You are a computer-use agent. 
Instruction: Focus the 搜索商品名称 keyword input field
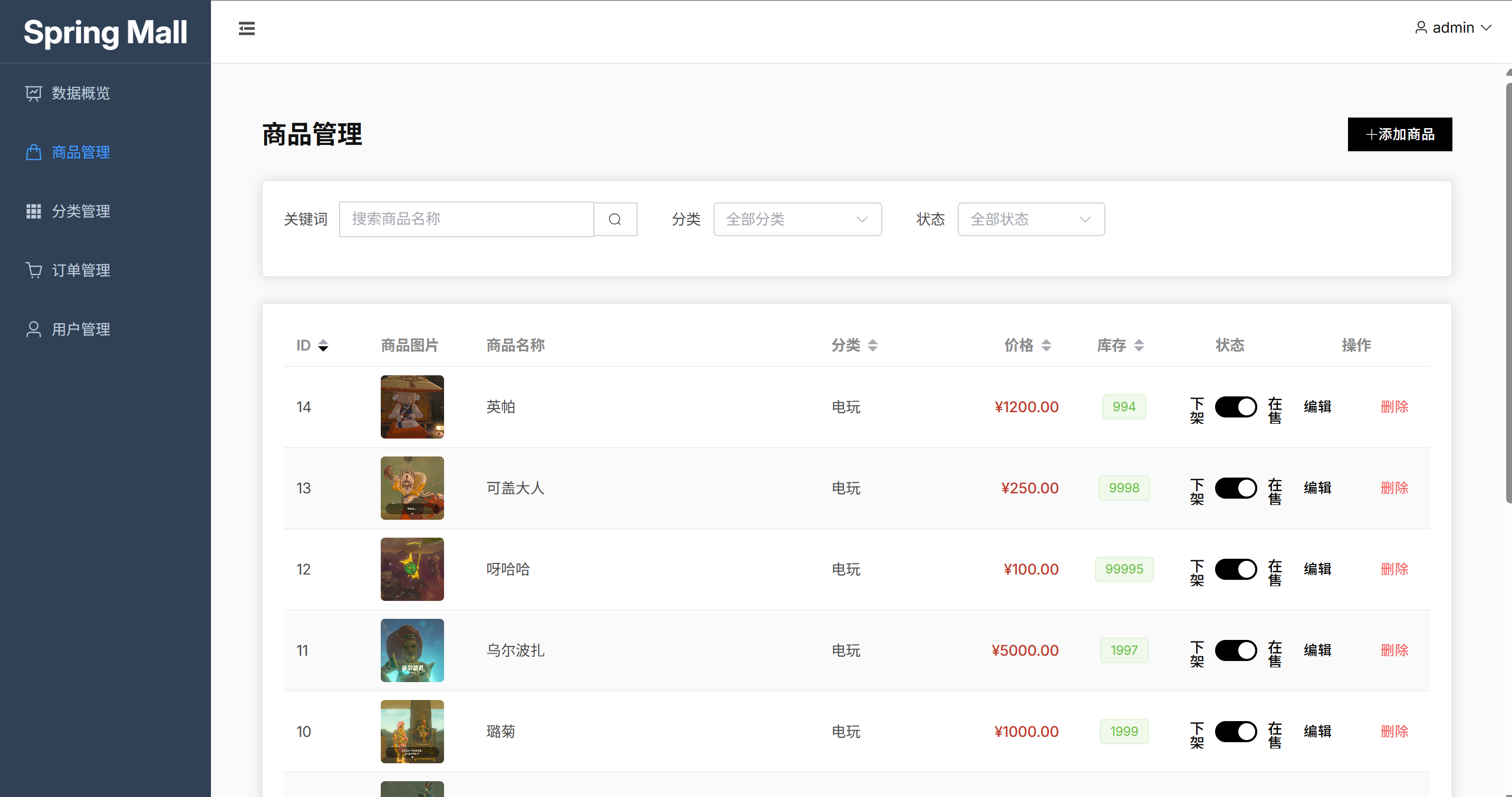(x=466, y=219)
